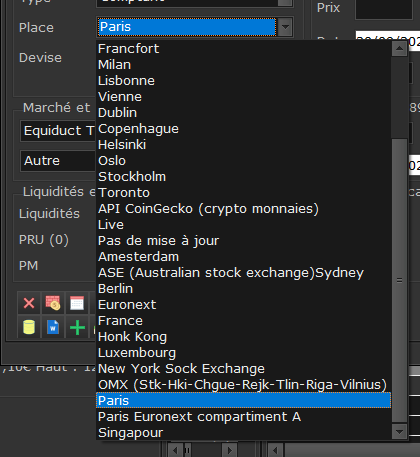Click the yellow database cylinder icon
The height and width of the screenshot is (457, 420).
29,327
